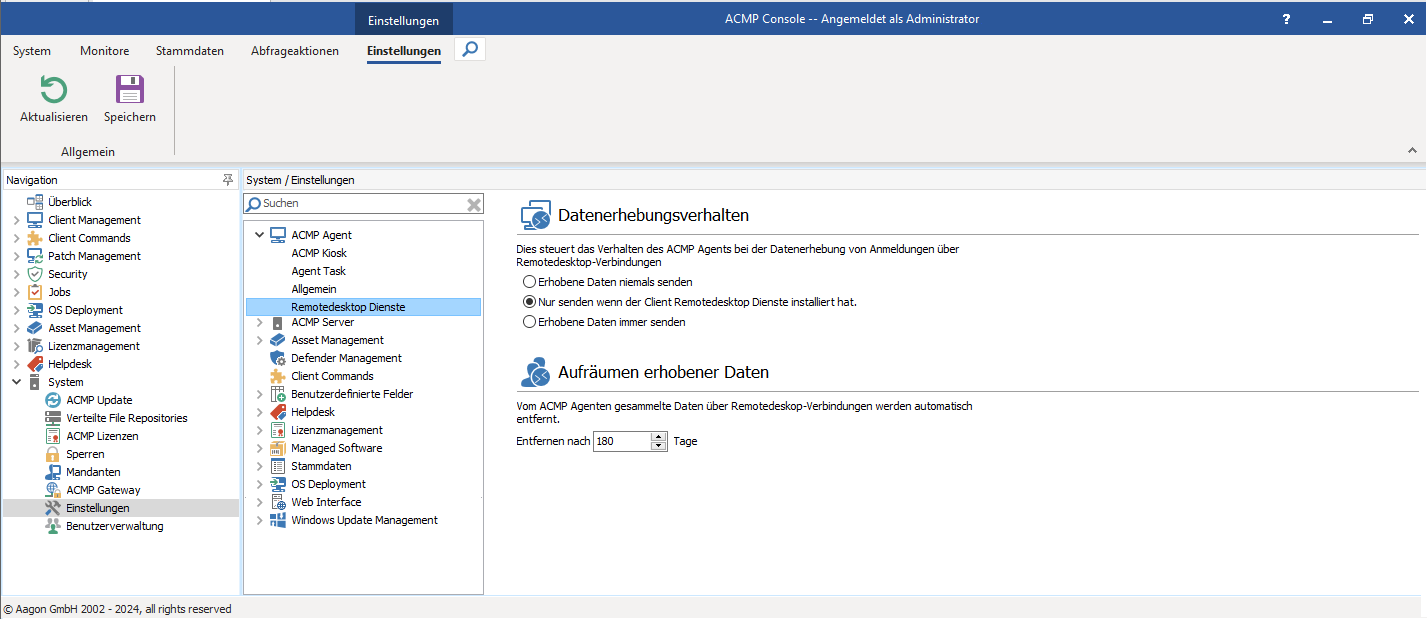
Task: Open Defender Management shield entry
Action: pos(346,358)
